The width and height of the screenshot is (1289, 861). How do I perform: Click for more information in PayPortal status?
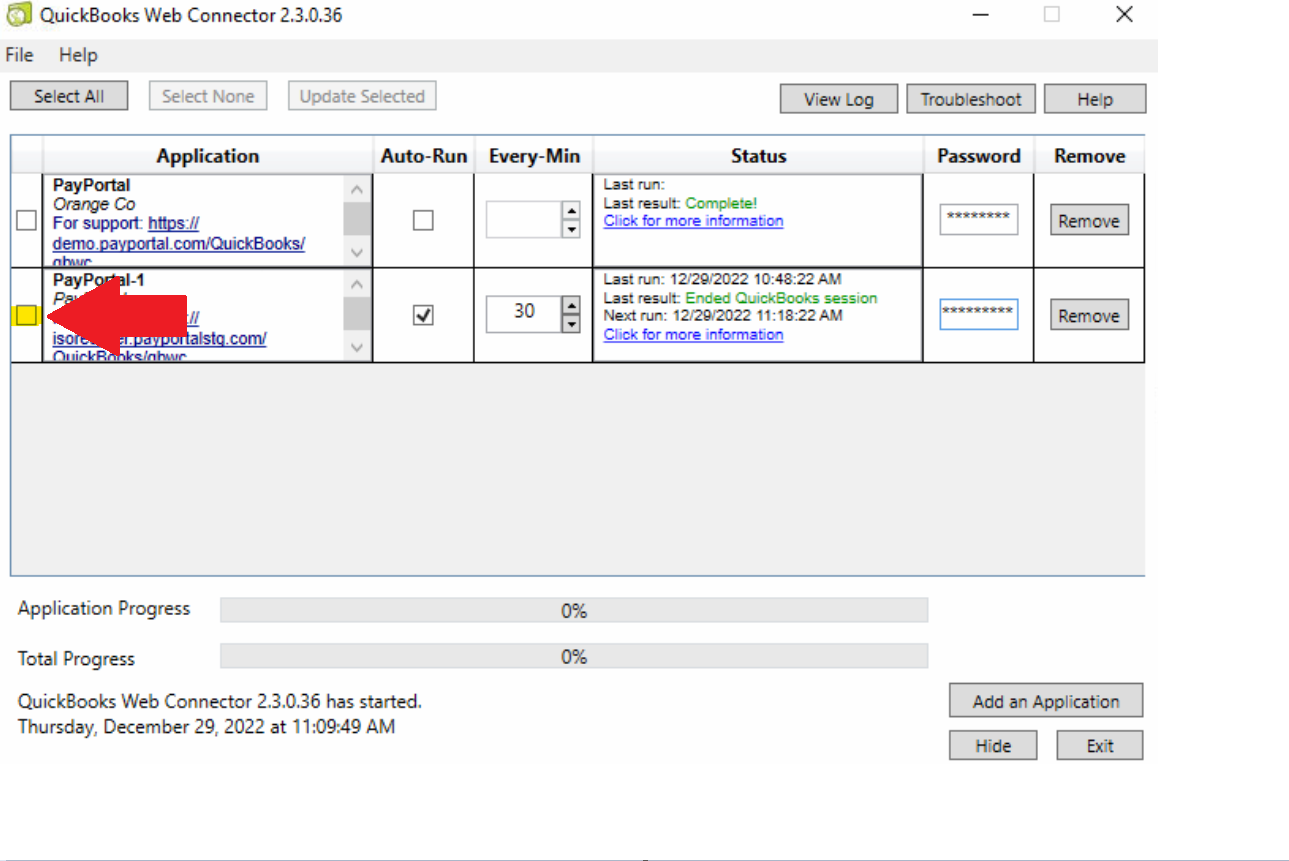coord(693,220)
